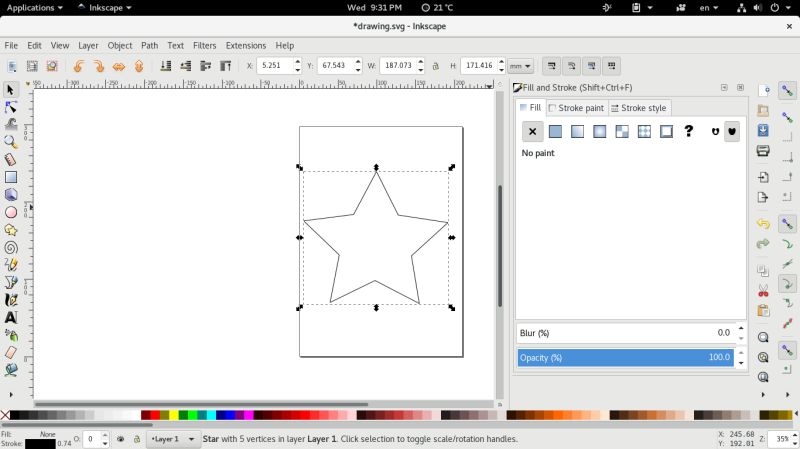Click the stroke color indicator in status bar
The height and width of the screenshot is (449, 800).
pyautogui.click(x=40, y=443)
